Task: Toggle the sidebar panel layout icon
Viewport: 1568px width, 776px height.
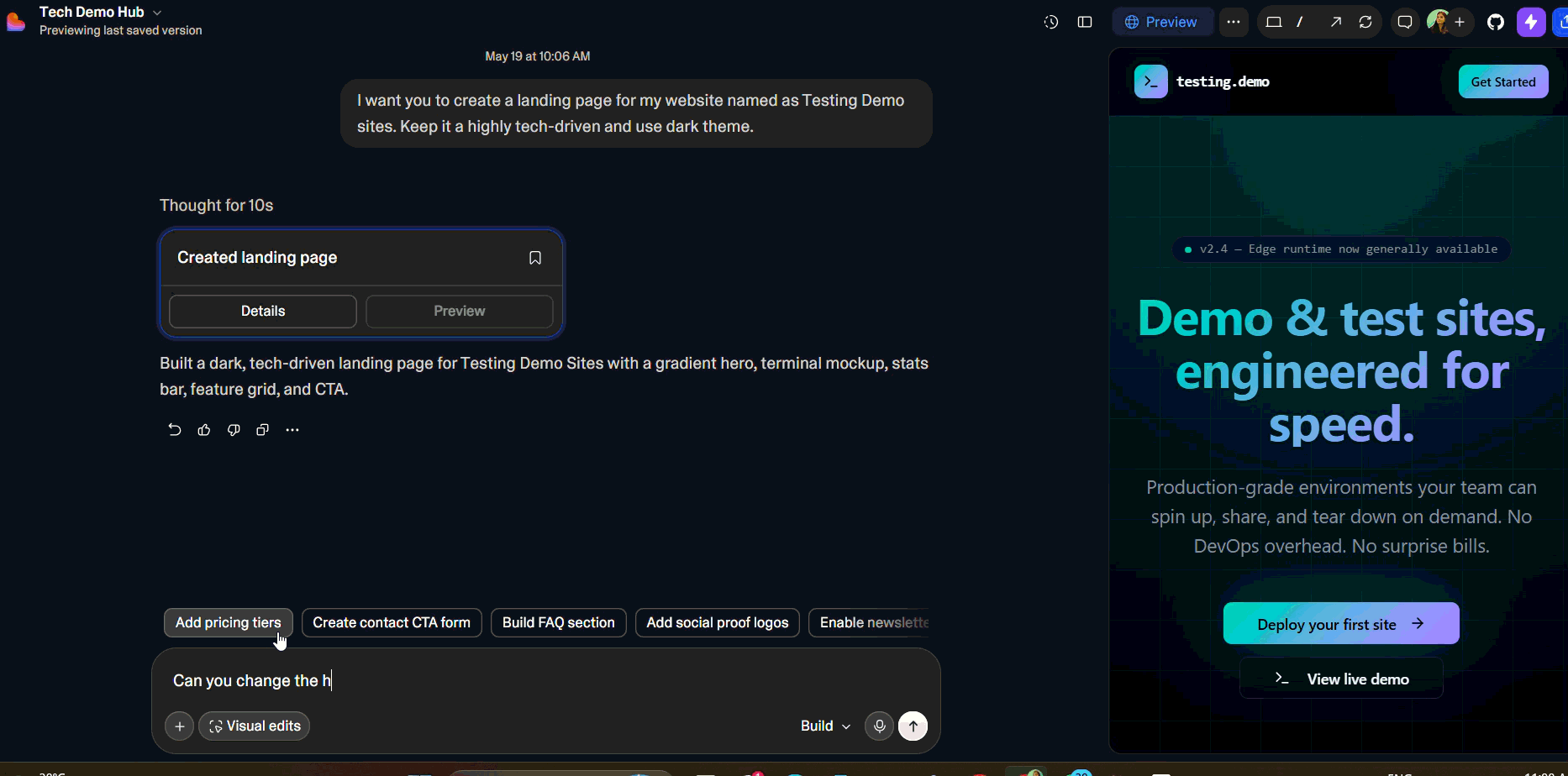Action: pyautogui.click(x=1085, y=22)
